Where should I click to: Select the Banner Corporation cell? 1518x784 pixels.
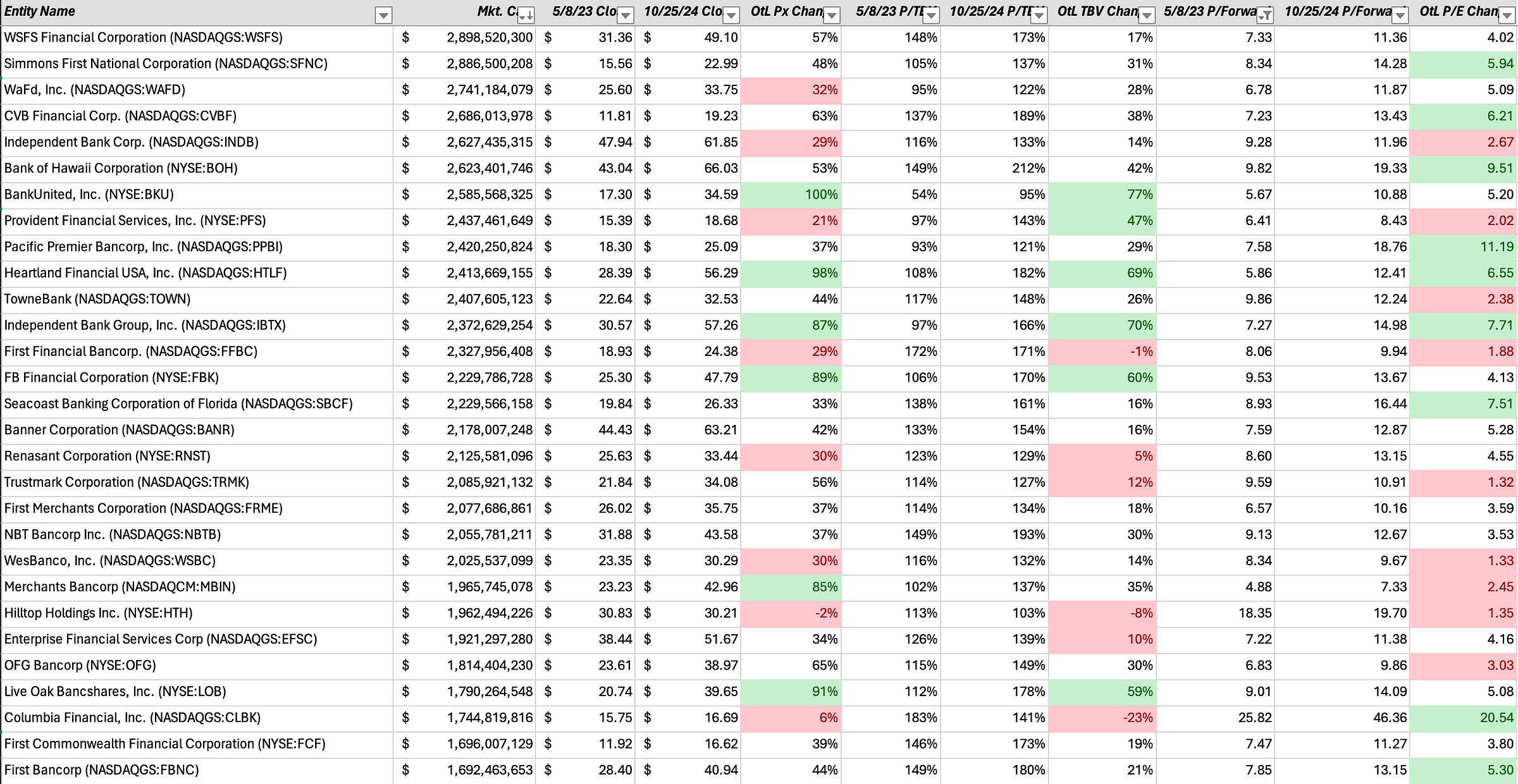coord(197,430)
